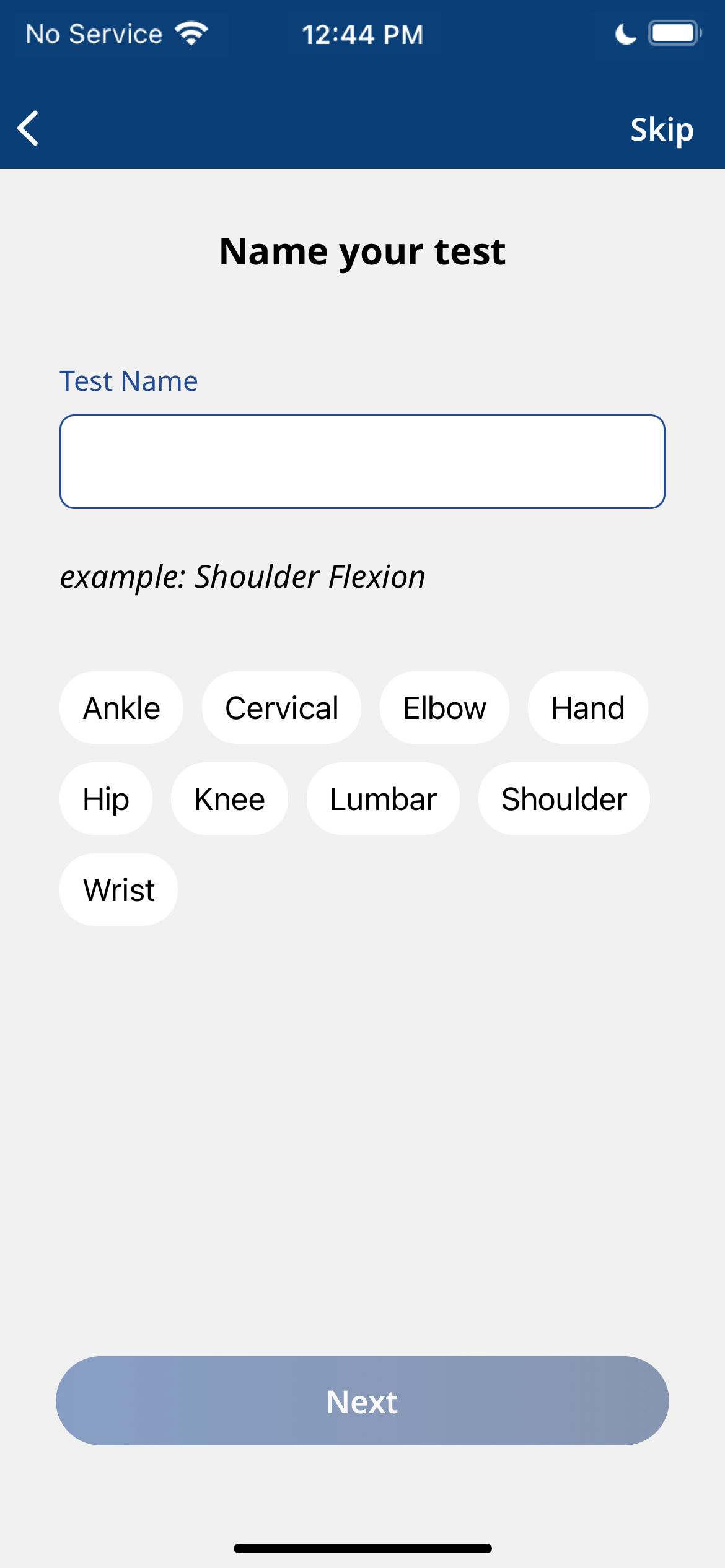
Task: Tap the No Service carrier text
Action: (x=94, y=34)
